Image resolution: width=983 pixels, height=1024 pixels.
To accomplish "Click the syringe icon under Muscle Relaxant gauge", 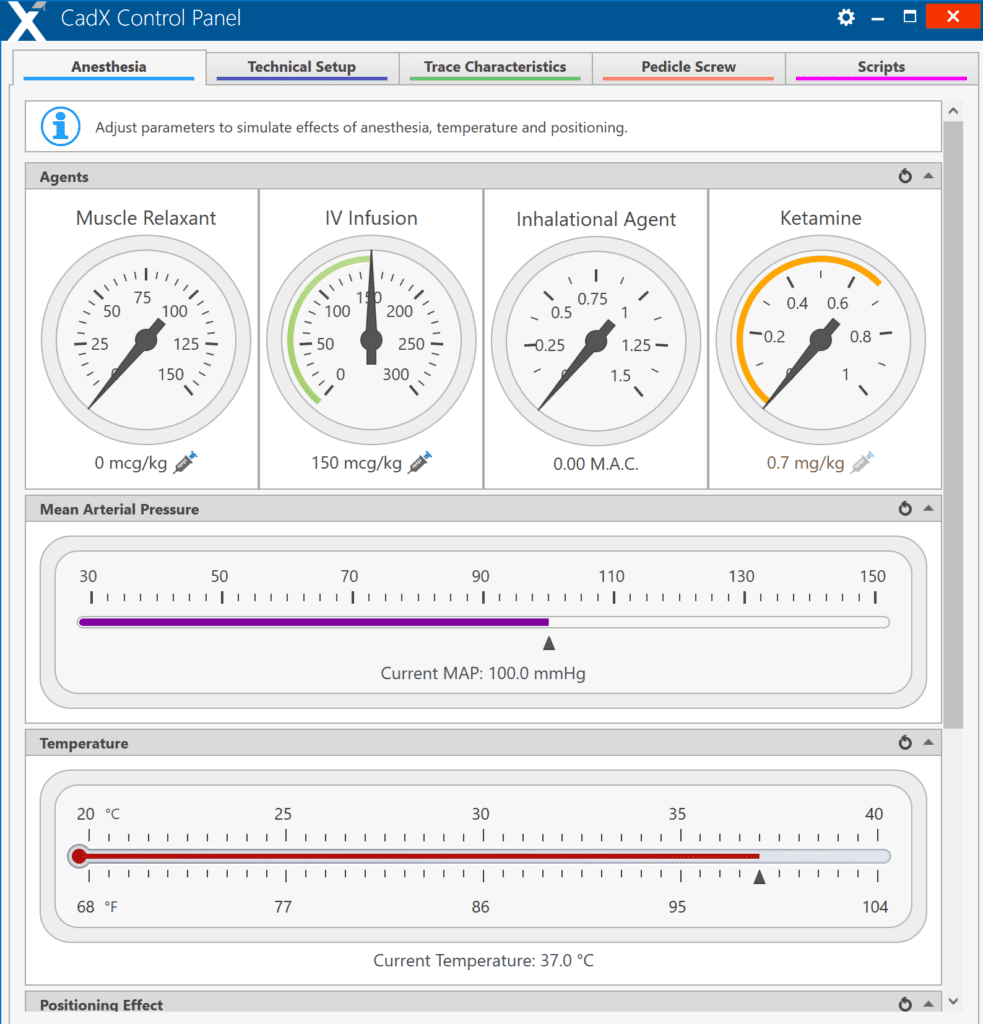I will [184, 463].
